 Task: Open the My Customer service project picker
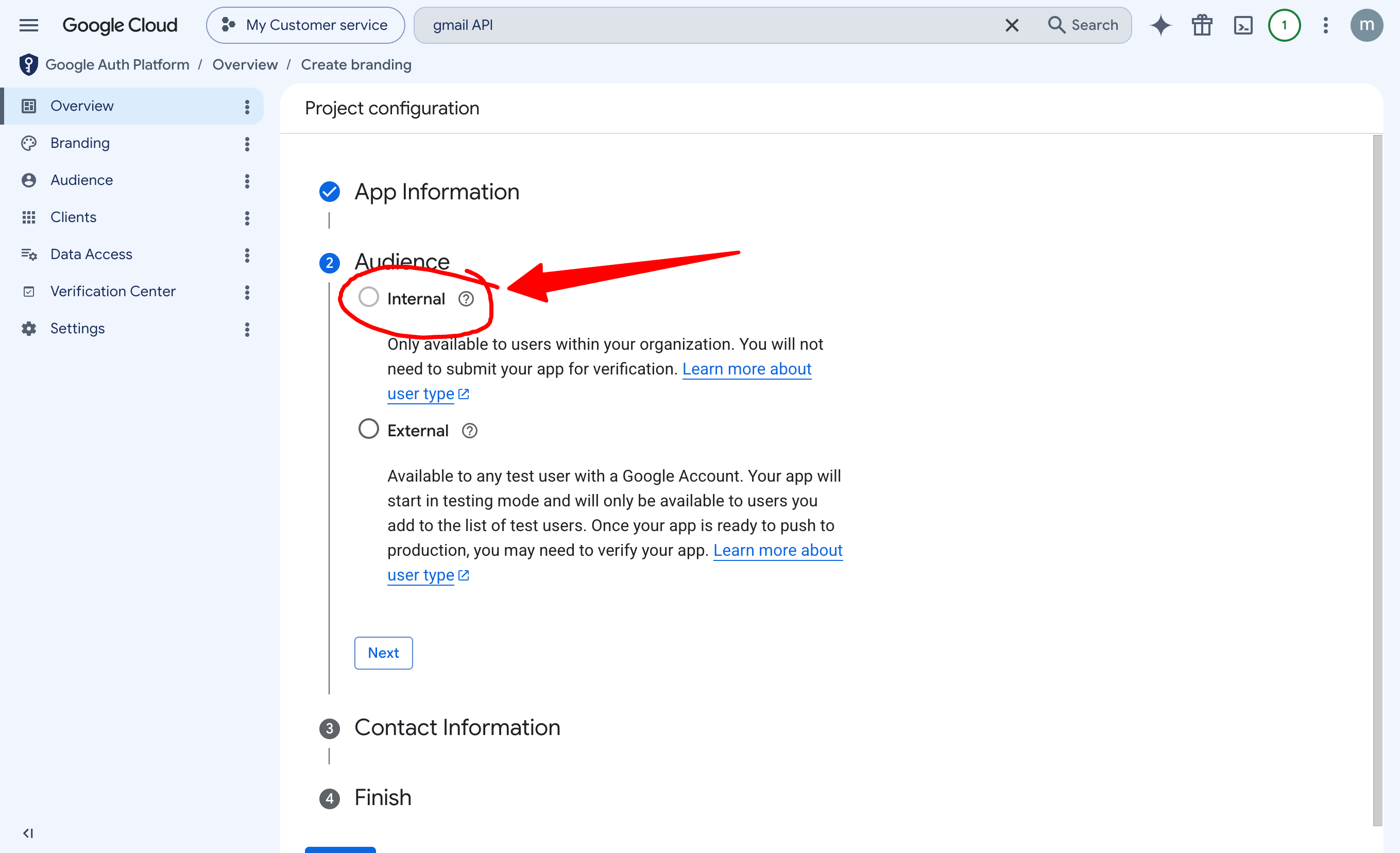305,25
